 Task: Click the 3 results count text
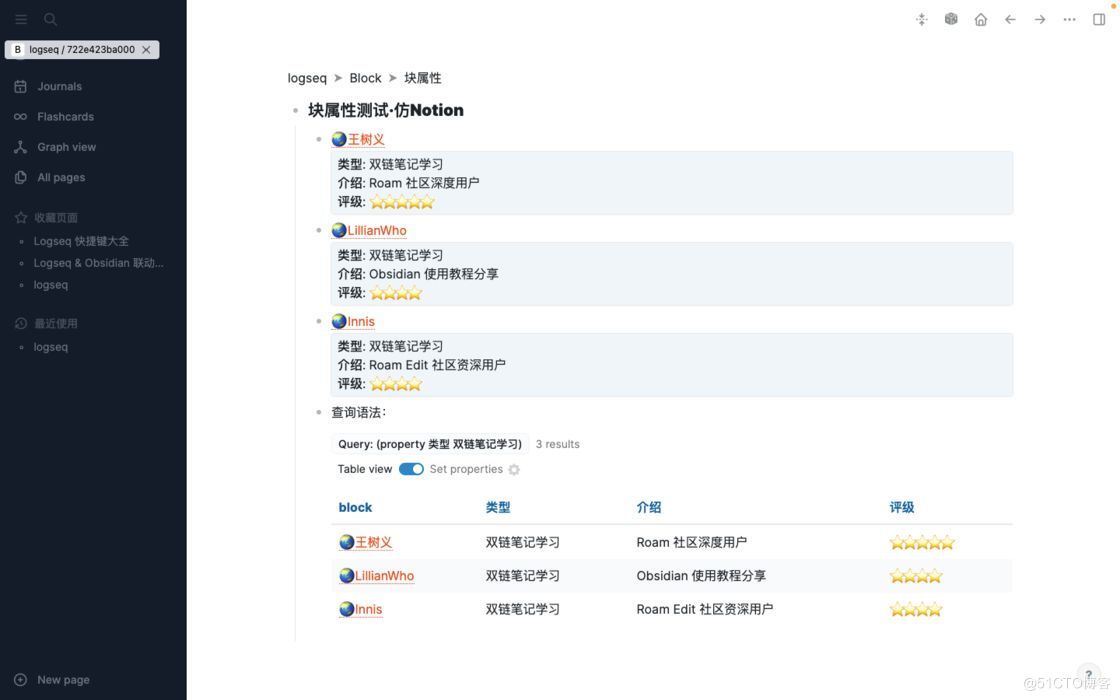[558, 444]
